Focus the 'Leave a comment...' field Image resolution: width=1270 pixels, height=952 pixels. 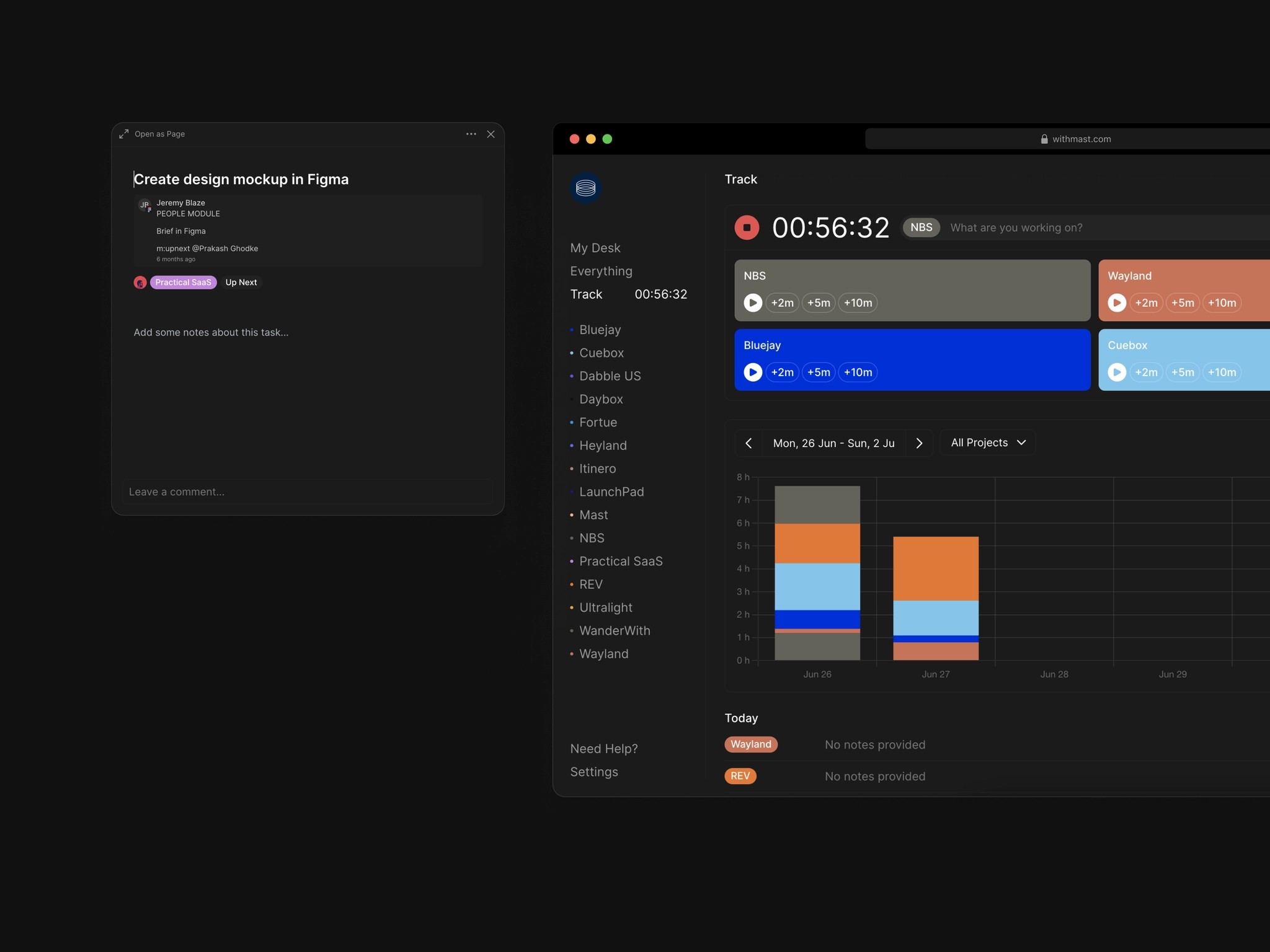(308, 492)
